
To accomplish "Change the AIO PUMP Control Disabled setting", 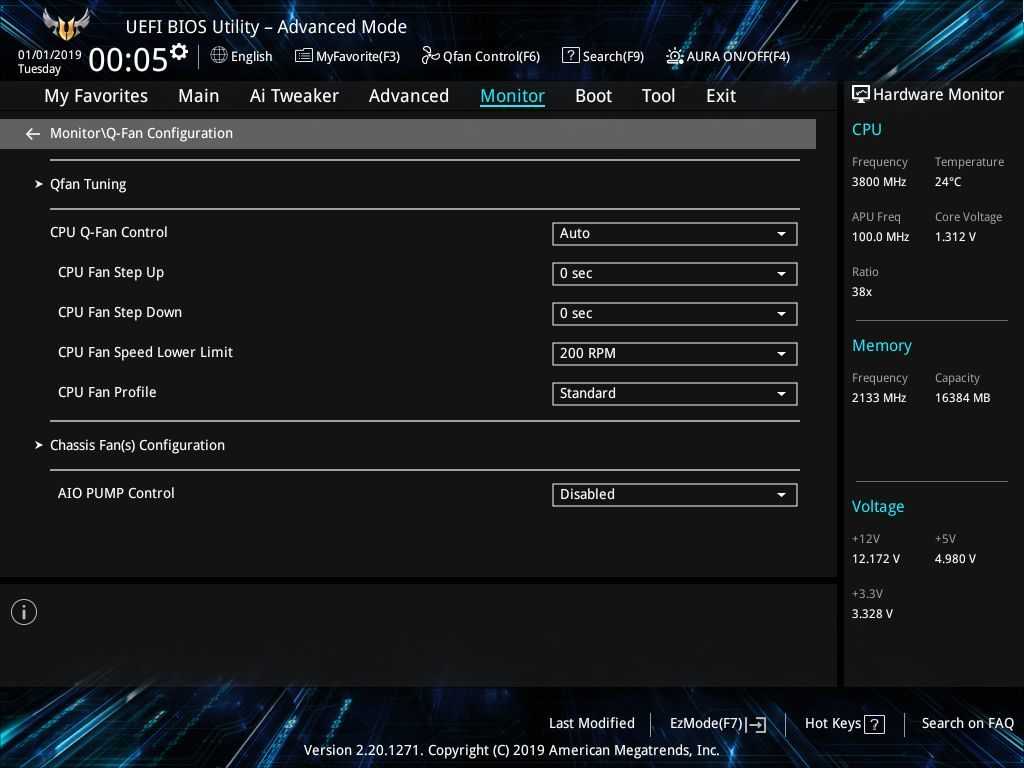I will (x=674, y=495).
